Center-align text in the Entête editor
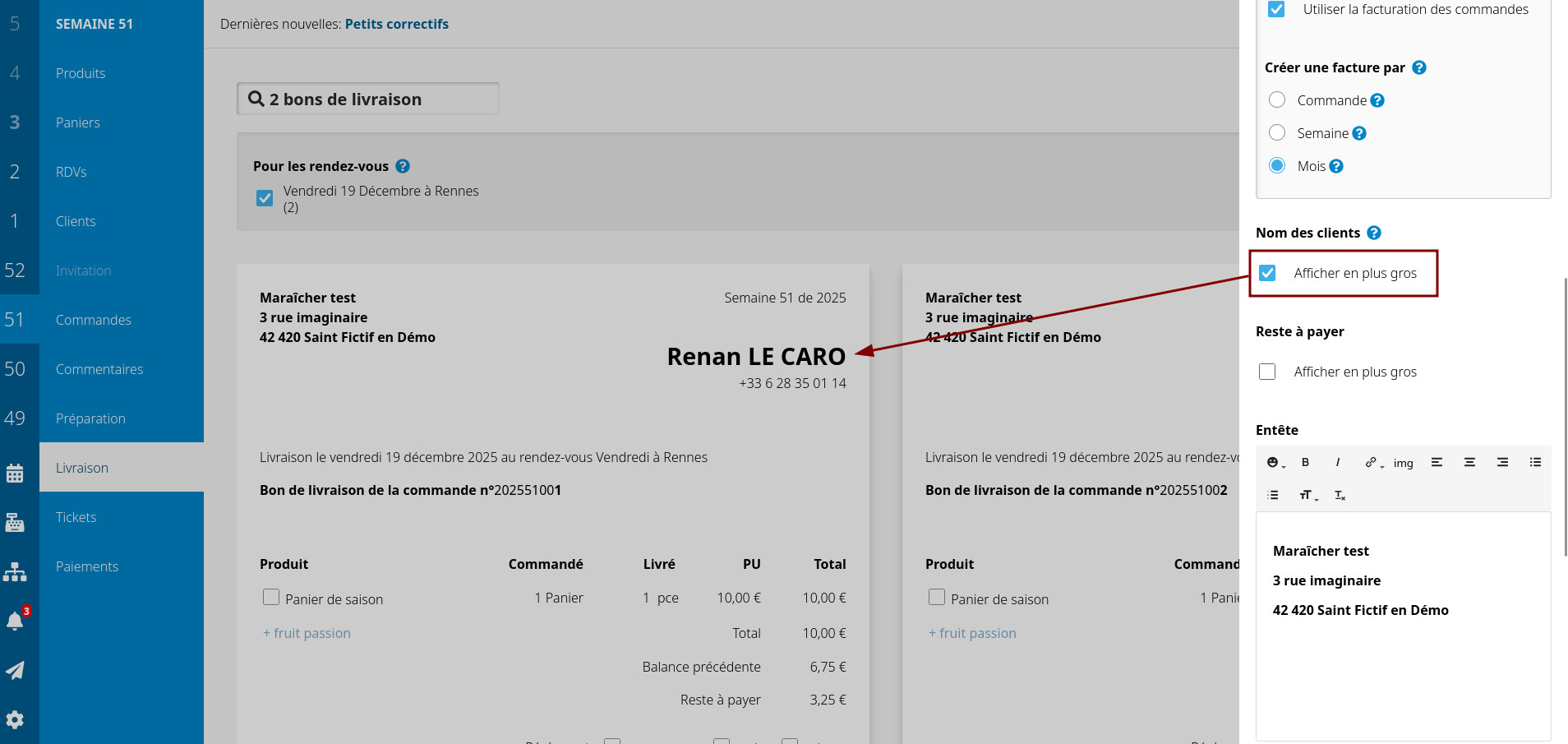 click(1469, 463)
